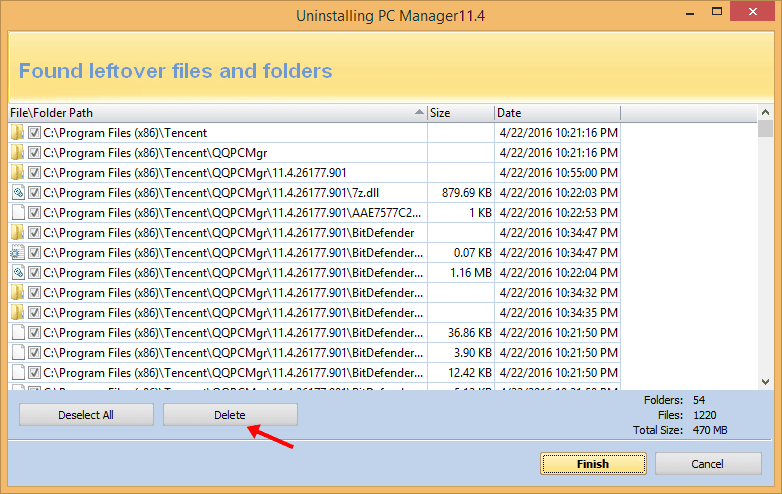Select the date 4/22/2016 10:22:53 PM

pyautogui.click(x=559, y=213)
